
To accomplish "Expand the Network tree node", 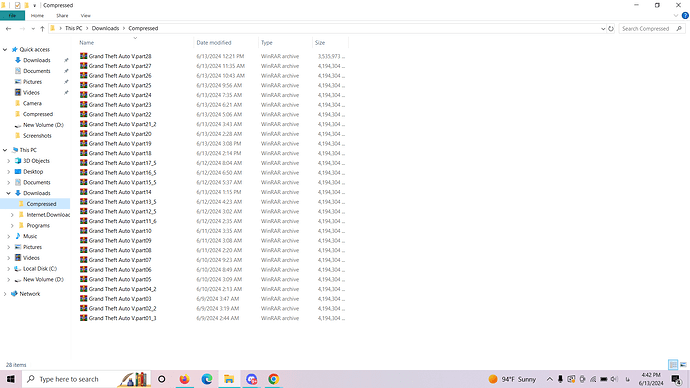I will (x=5, y=294).
